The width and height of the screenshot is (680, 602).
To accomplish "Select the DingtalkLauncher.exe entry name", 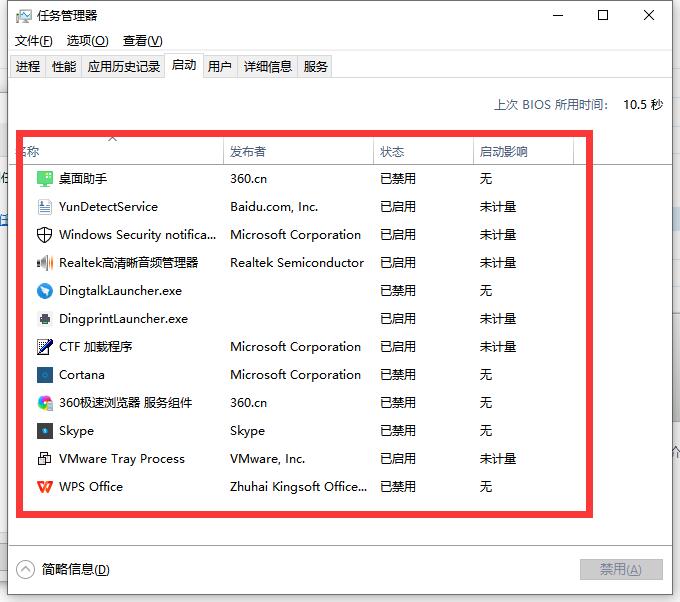I will tap(120, 291).
